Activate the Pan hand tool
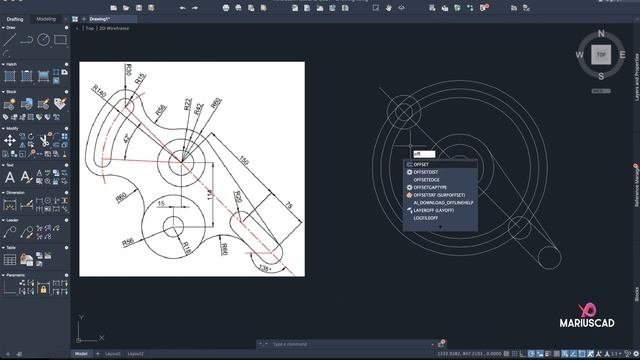640x360 pixels. coord(388,8)
